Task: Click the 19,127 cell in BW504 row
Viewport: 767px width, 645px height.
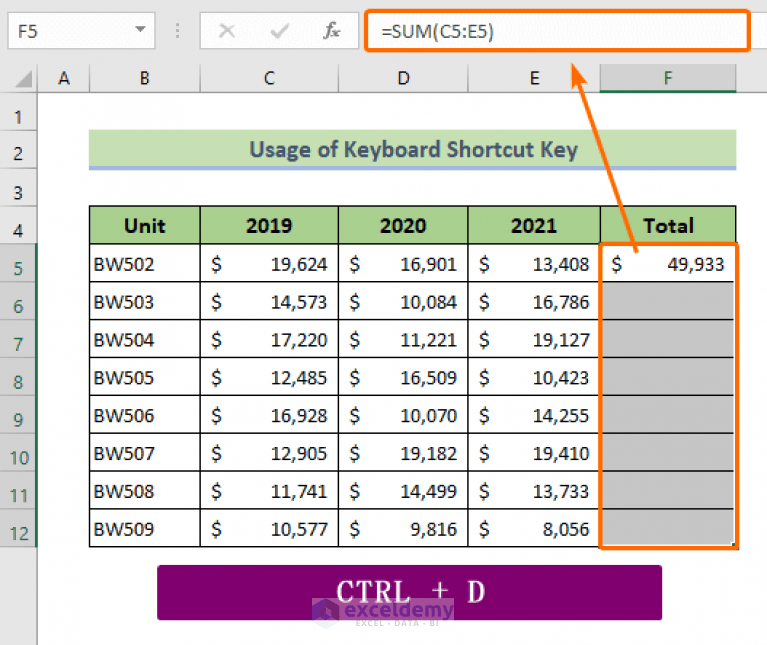Action: tap(534, 339)
